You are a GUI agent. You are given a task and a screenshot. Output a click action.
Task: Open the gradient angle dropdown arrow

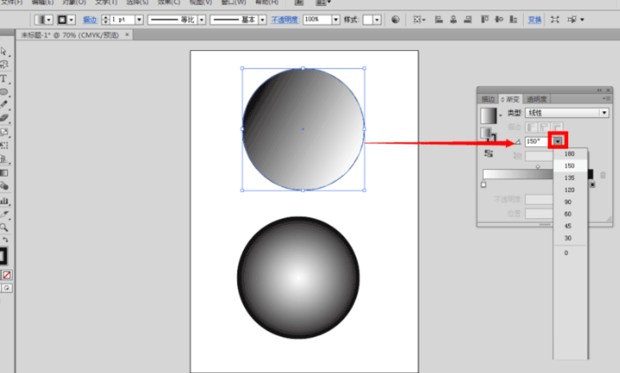(x=558, y=141)
